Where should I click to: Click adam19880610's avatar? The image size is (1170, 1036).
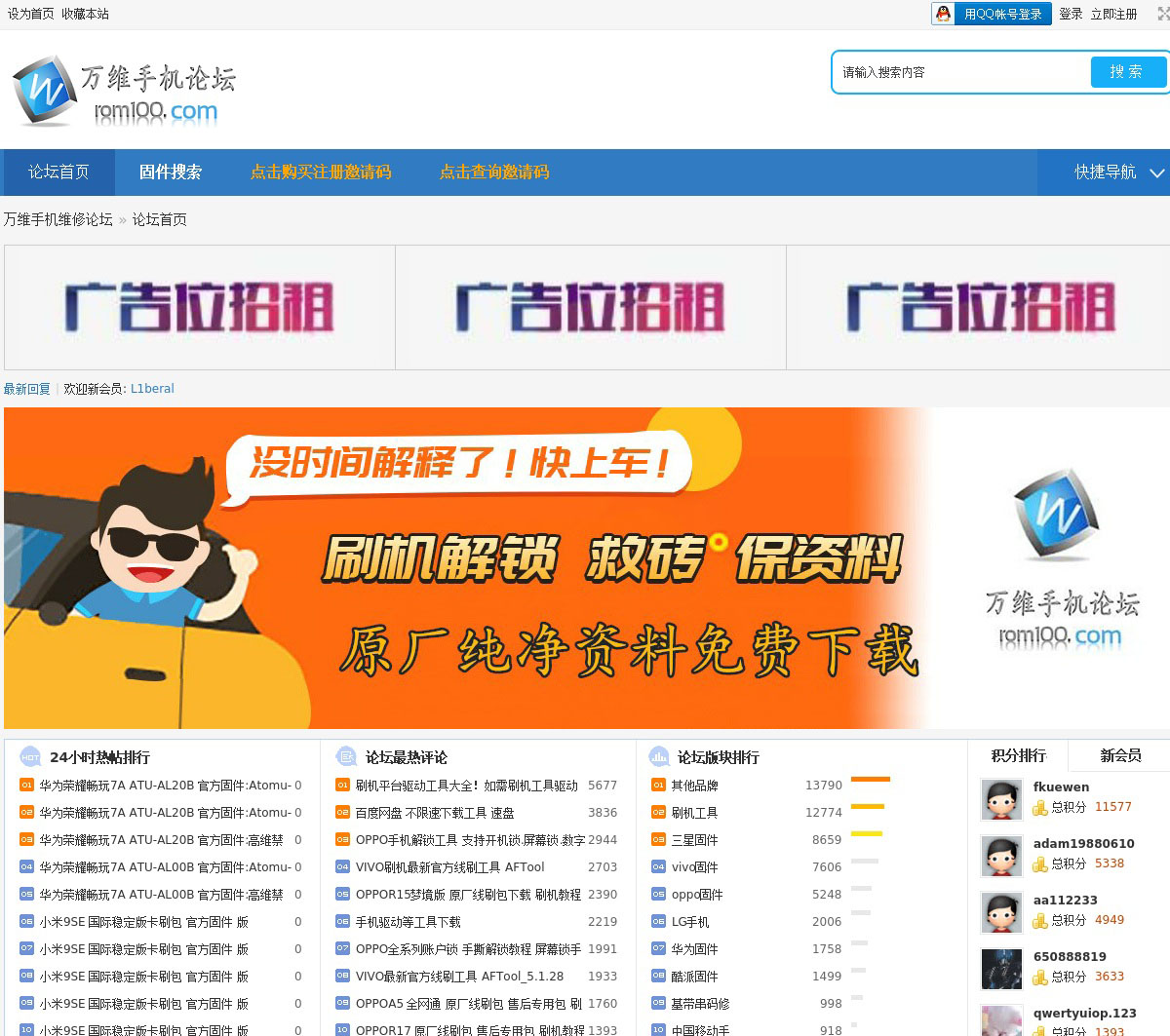[x=1001, y=857]
